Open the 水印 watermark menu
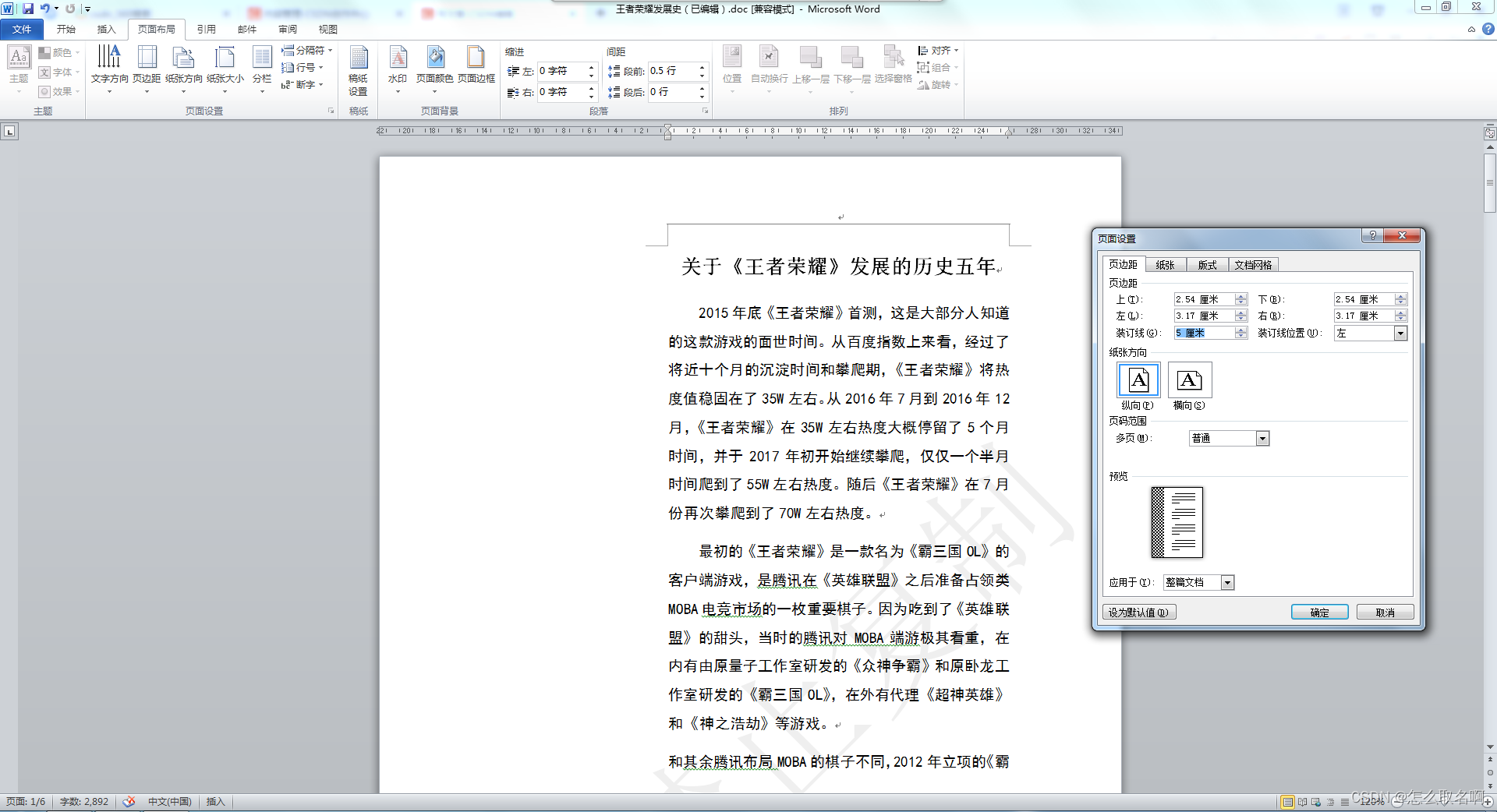1497x812 pixels. [398, 69]
